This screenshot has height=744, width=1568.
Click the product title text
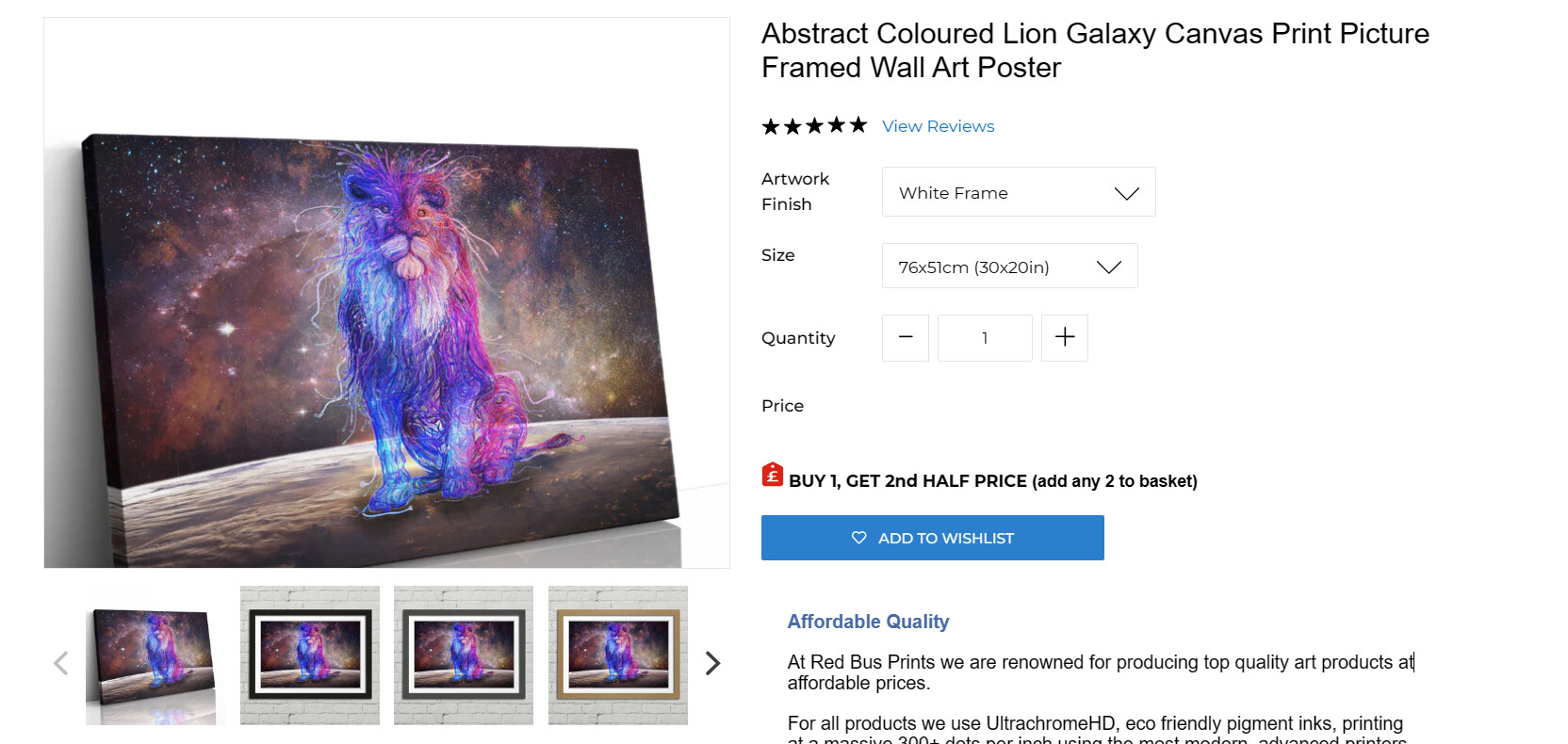(1095, 51)
